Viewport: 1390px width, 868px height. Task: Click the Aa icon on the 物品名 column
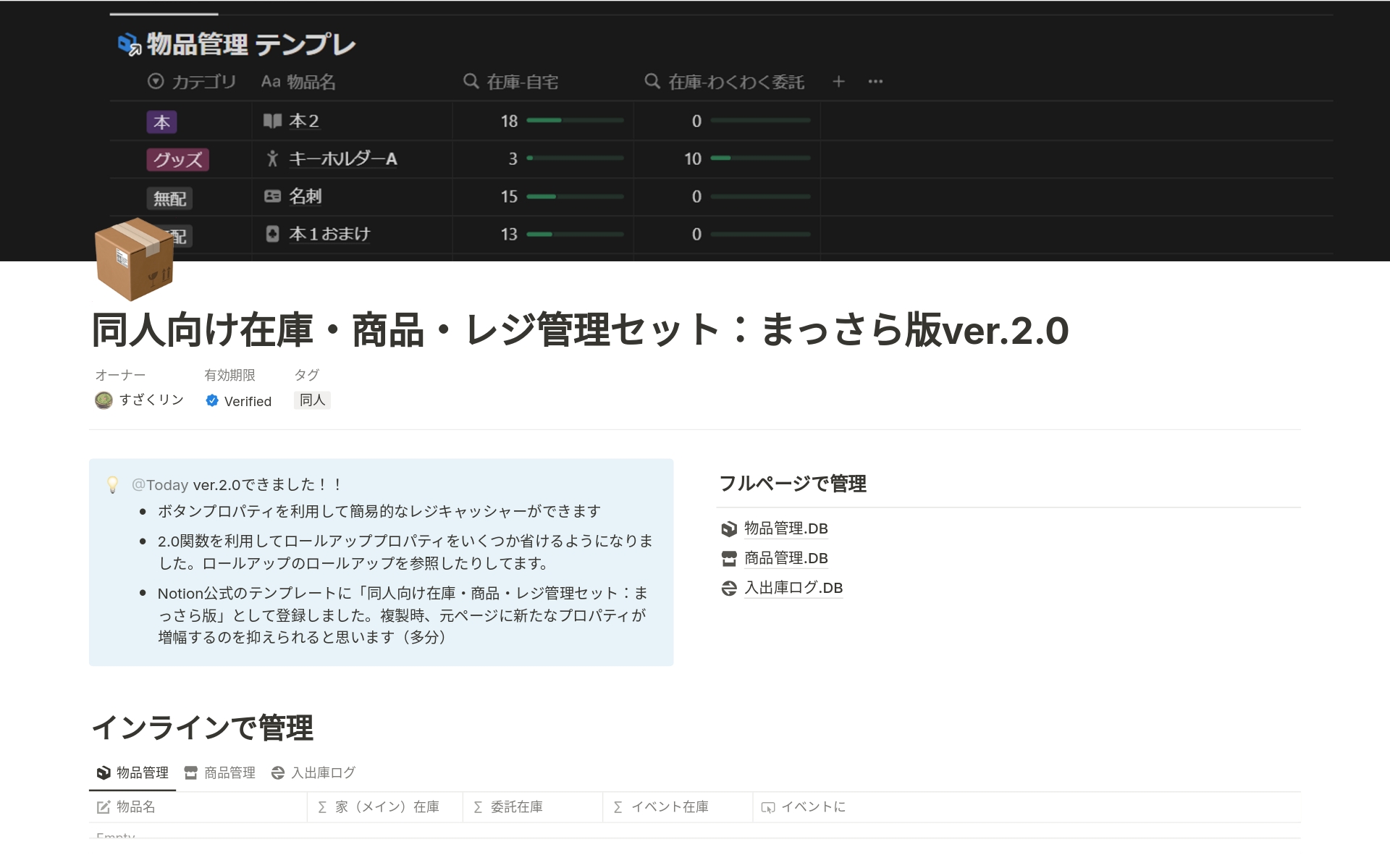(x=271, y=81)
